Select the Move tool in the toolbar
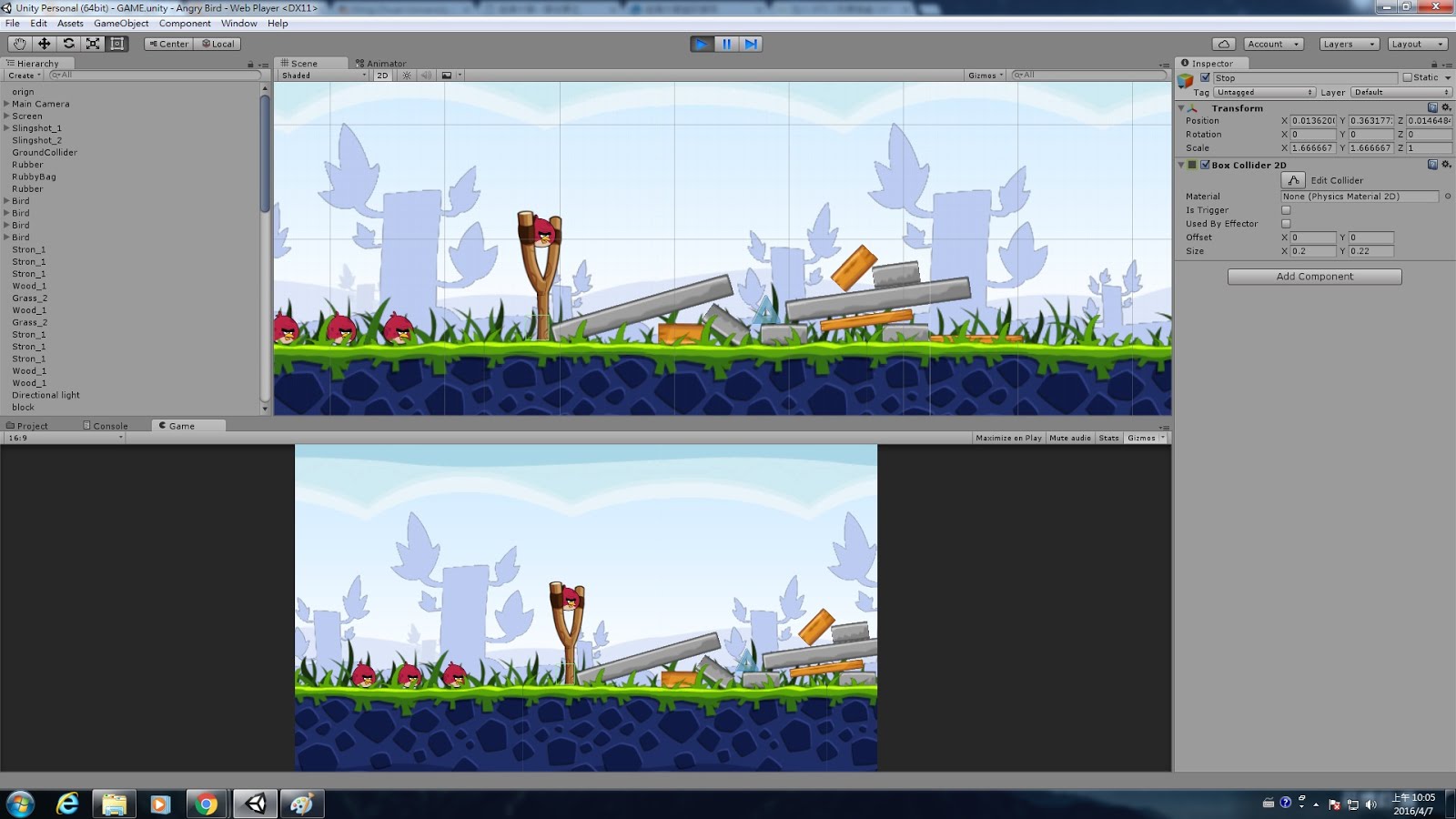This screenshot has height=819, width=1456. point(44,44)
